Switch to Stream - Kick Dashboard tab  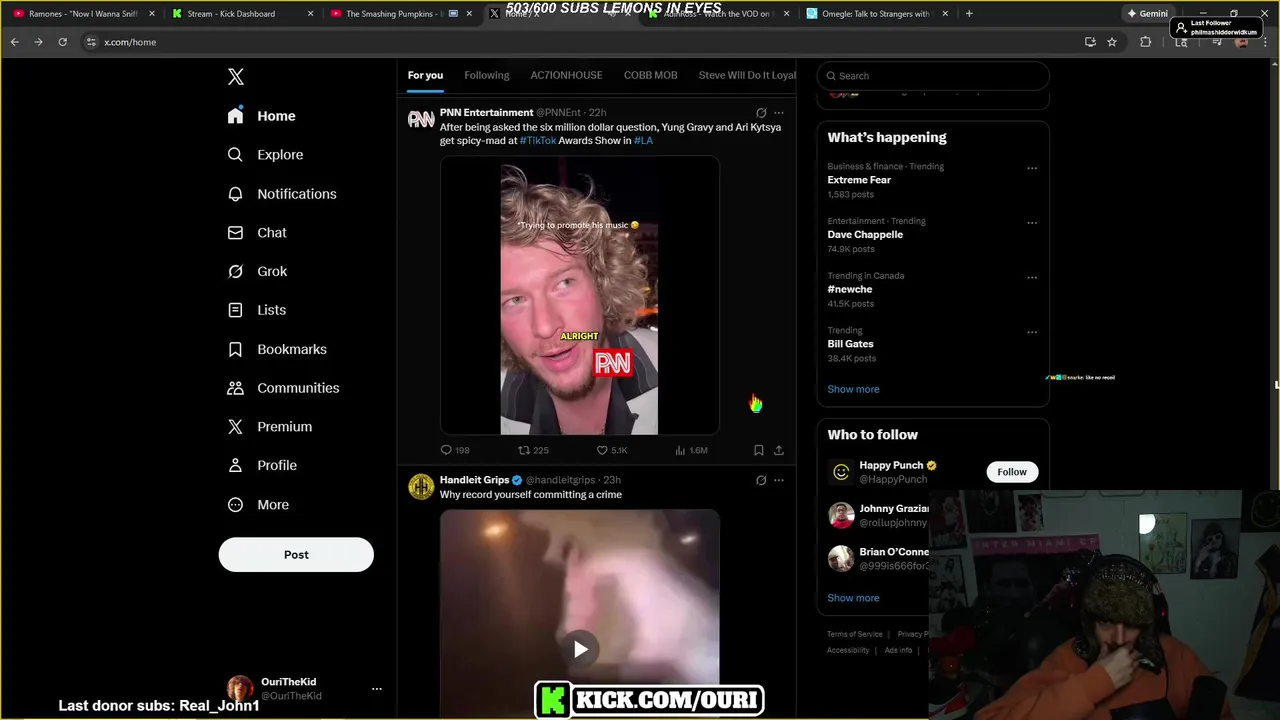pyautogui.click(x=241, y=14)
